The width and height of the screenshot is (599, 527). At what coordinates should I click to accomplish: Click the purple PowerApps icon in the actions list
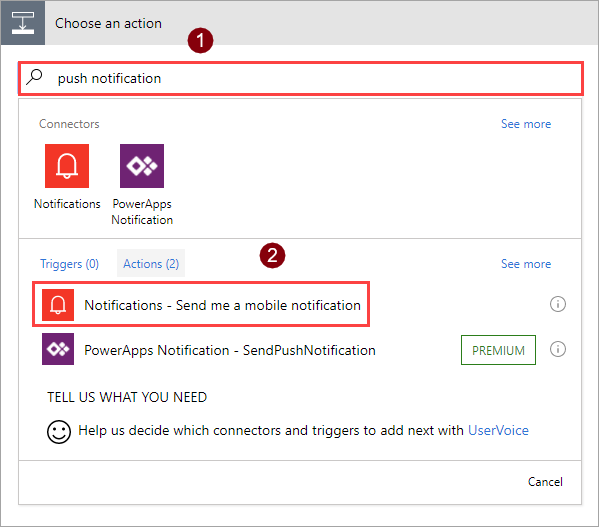point(58,349)
